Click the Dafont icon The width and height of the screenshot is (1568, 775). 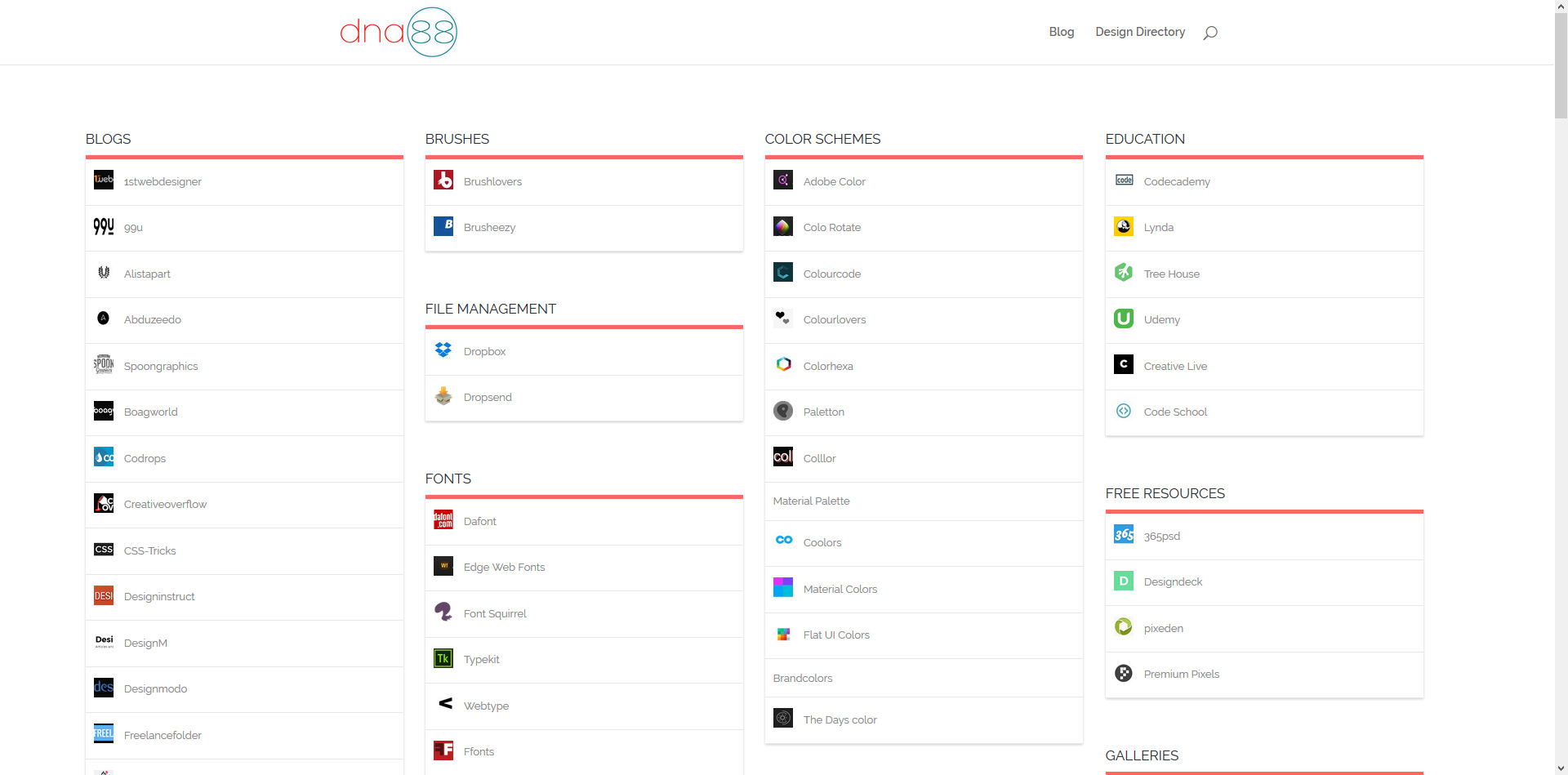point(443,519)
